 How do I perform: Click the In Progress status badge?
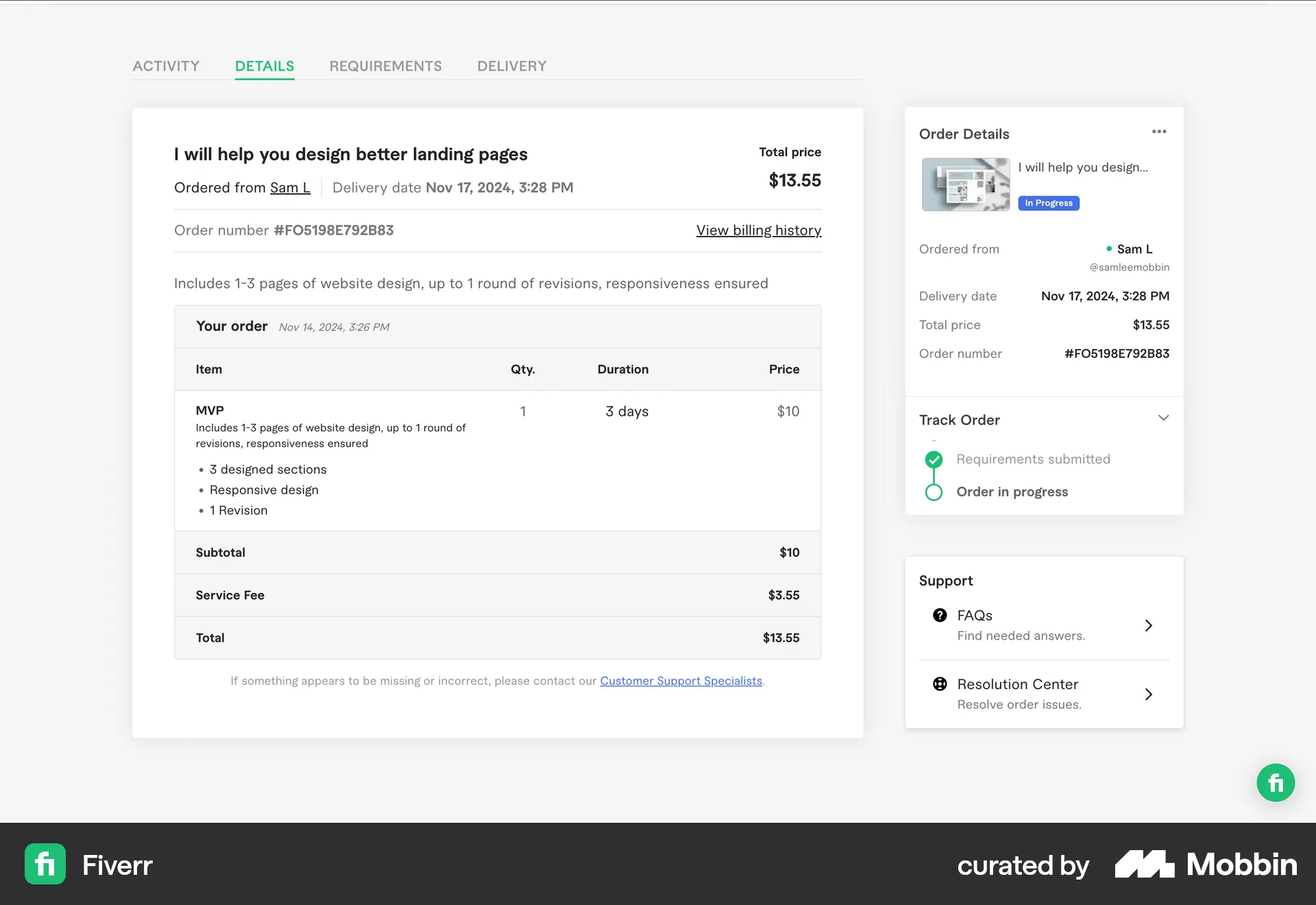(1049, 203)
